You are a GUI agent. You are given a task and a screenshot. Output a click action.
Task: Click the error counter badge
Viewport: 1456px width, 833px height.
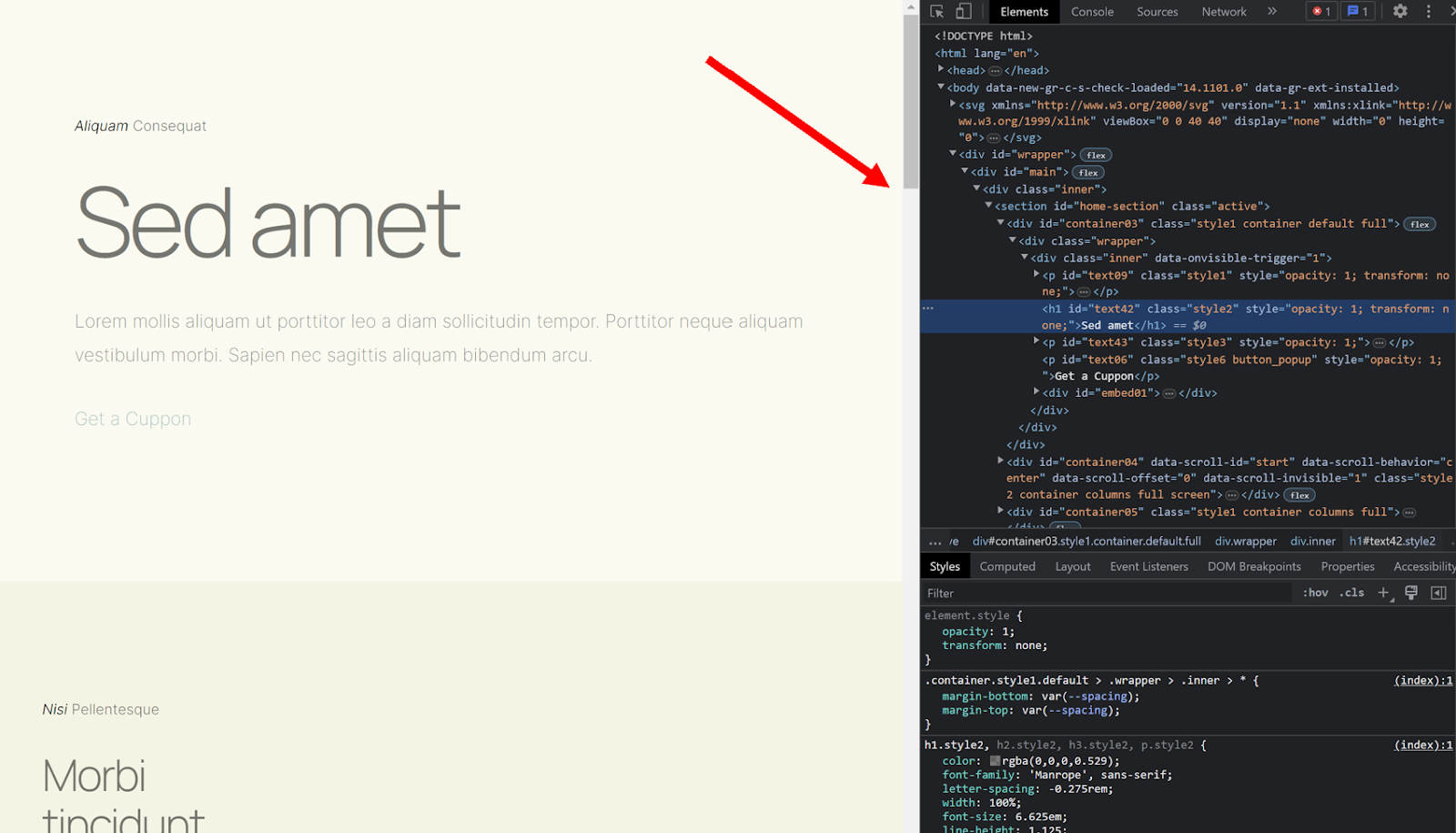(1320, 11)
